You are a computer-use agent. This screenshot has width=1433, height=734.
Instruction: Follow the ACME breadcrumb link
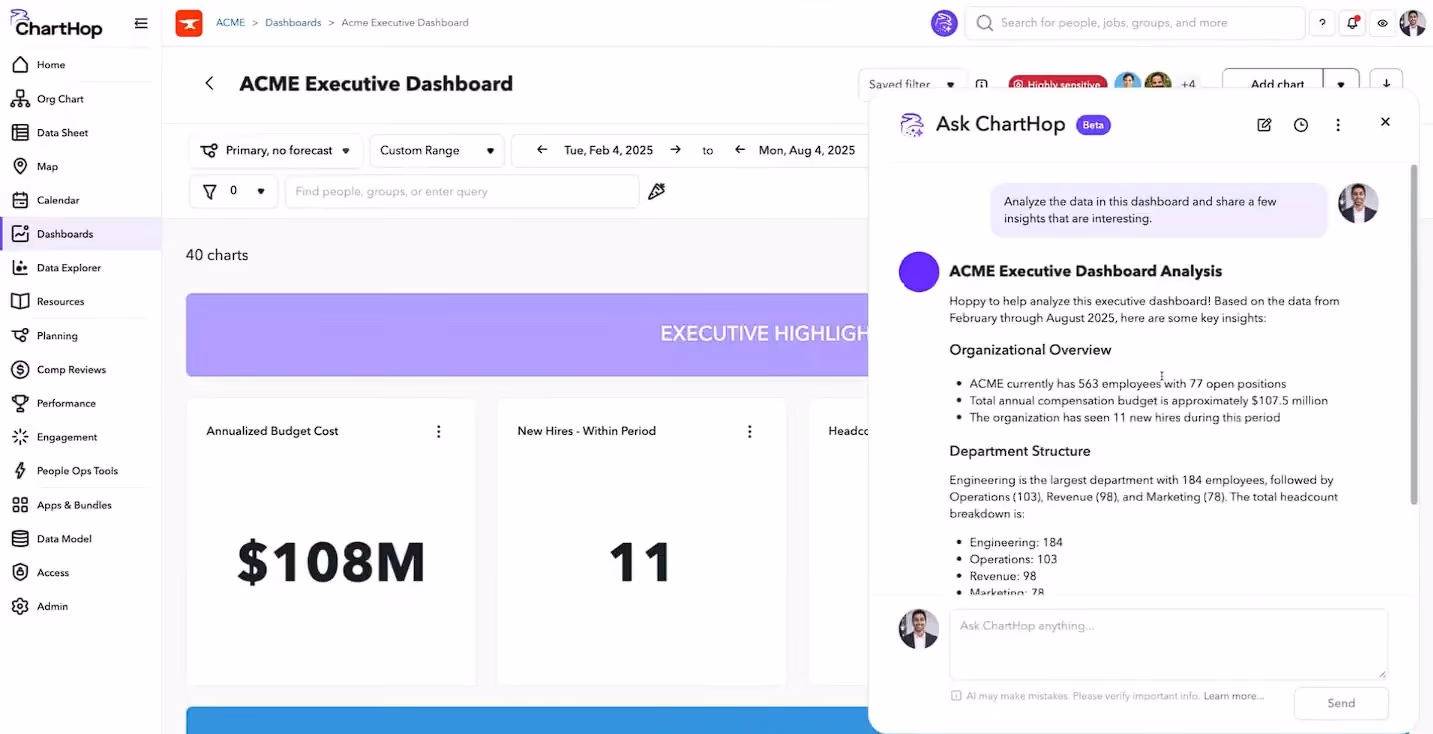coord(230,22)
